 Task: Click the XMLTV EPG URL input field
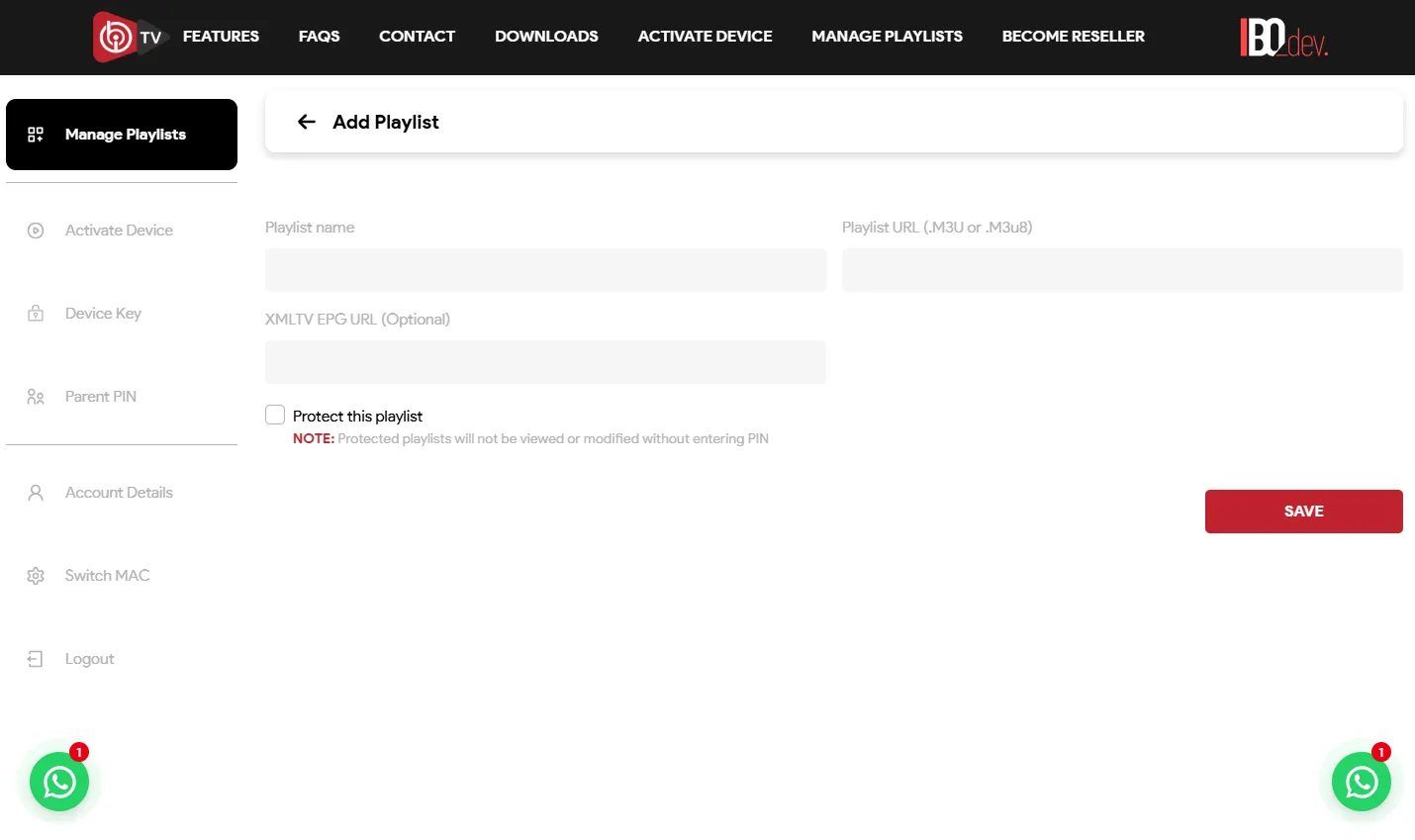point(545,361)
